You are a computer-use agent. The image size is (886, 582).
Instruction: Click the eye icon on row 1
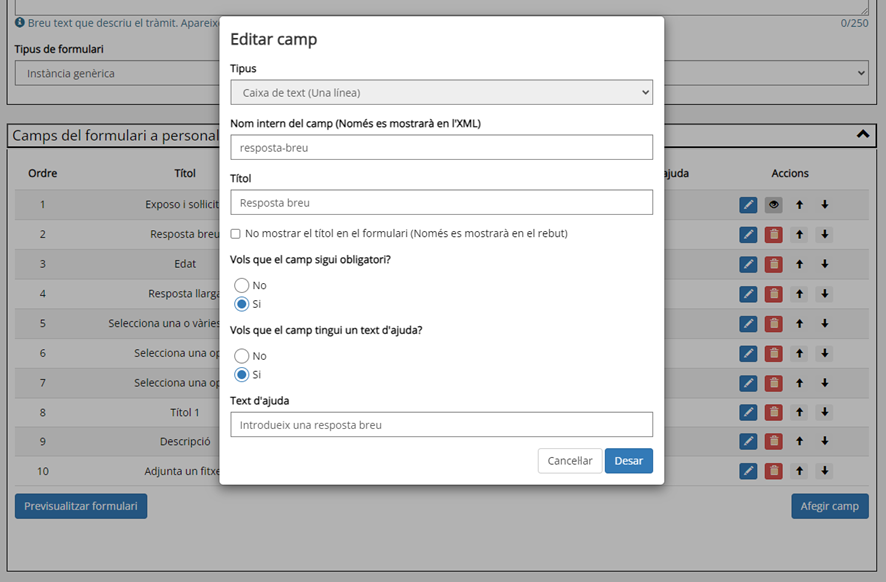[x=773, y=205]
